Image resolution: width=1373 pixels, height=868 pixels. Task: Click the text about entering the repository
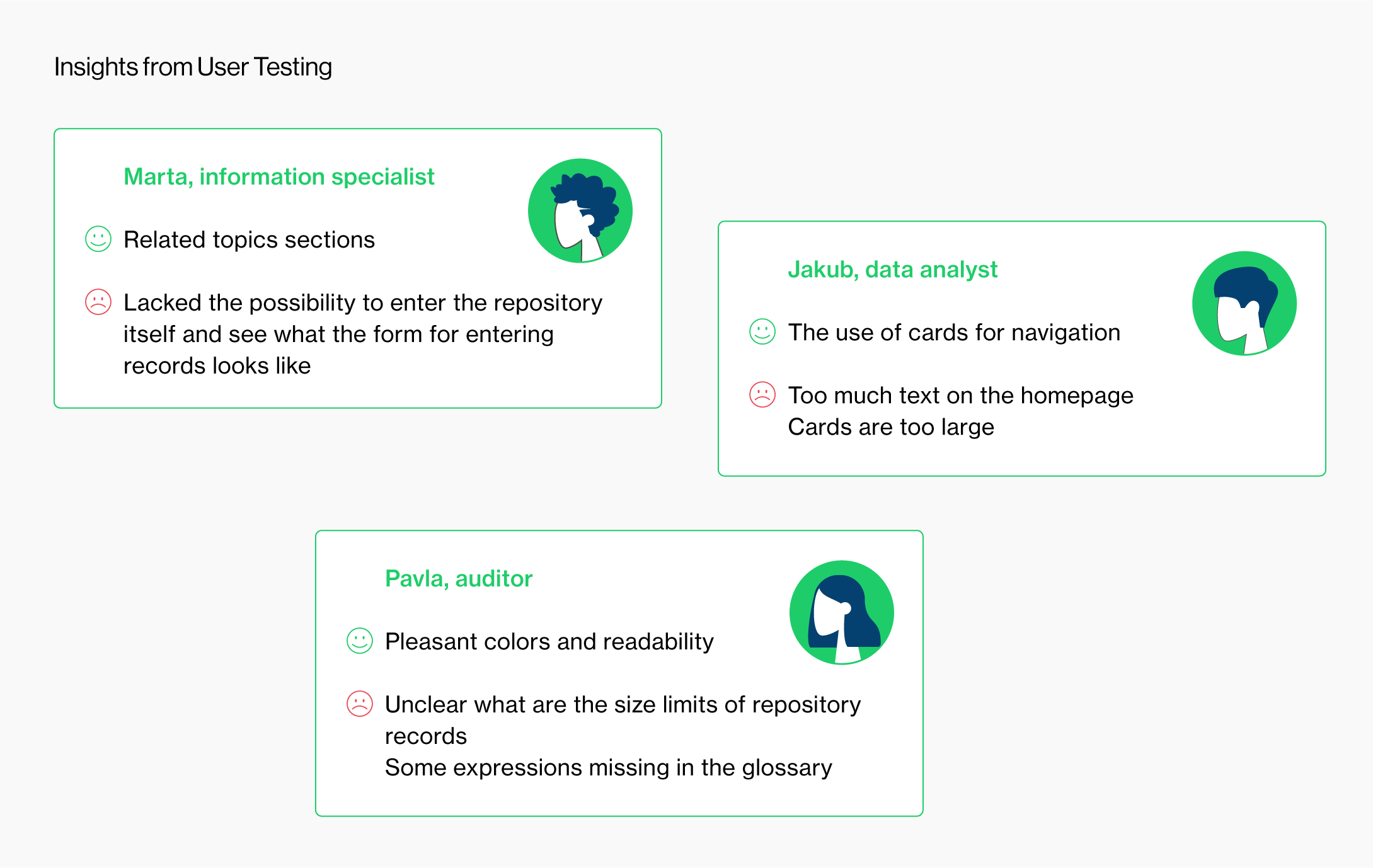(363, 334)
